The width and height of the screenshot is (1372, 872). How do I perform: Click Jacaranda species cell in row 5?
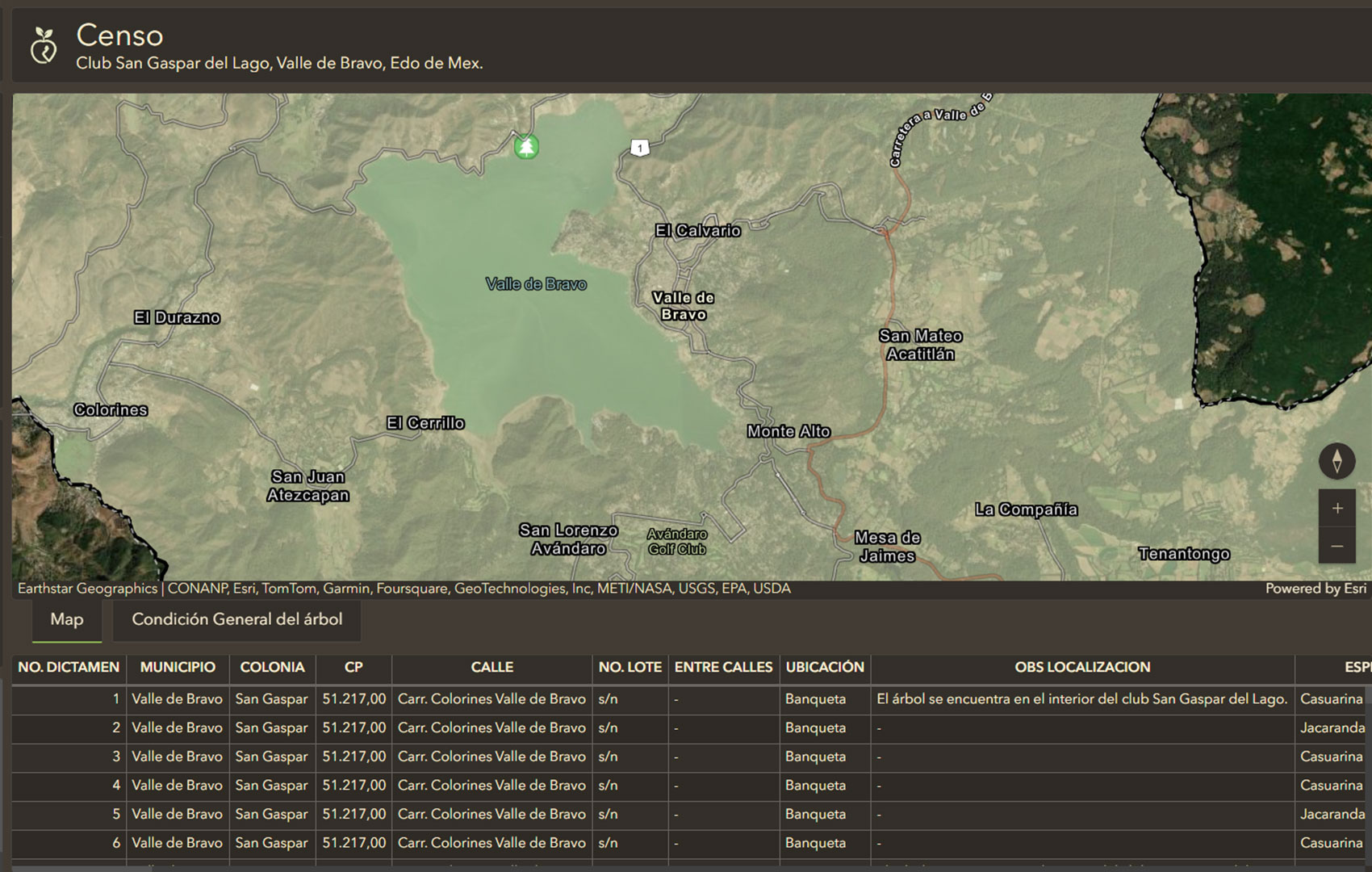[1332, 815]
